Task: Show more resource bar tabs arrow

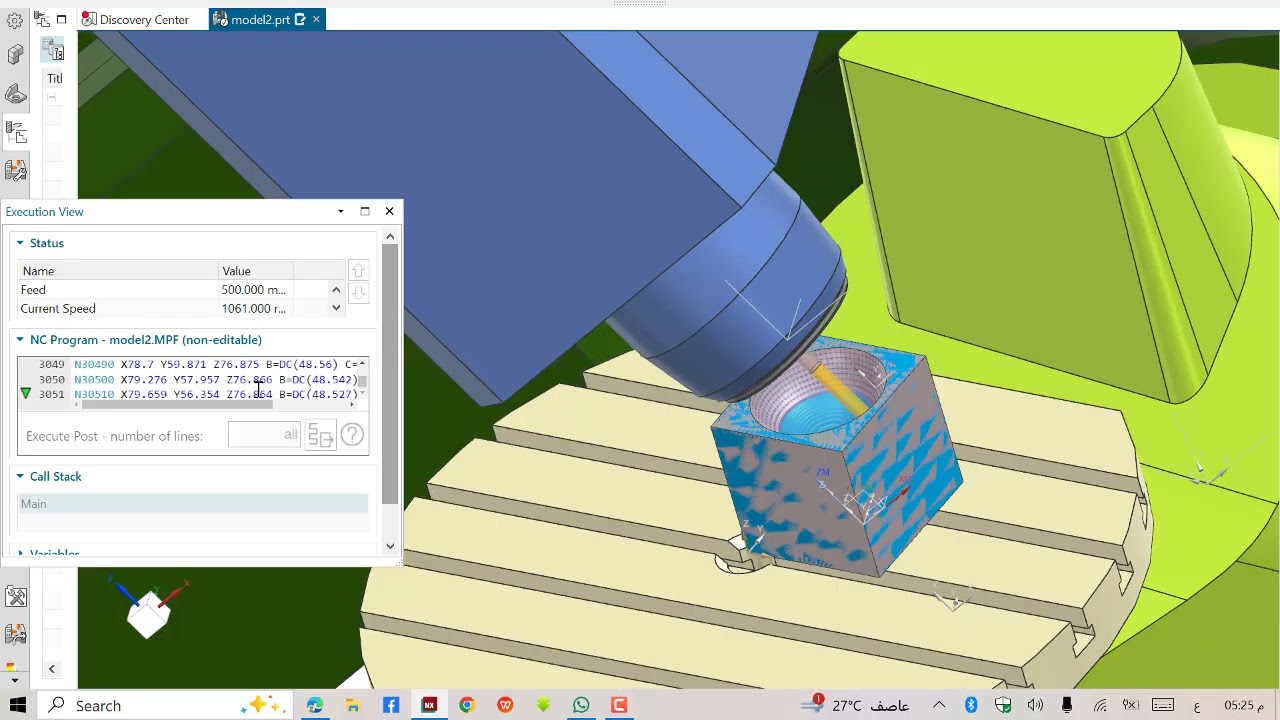Action: coord(13,680)
